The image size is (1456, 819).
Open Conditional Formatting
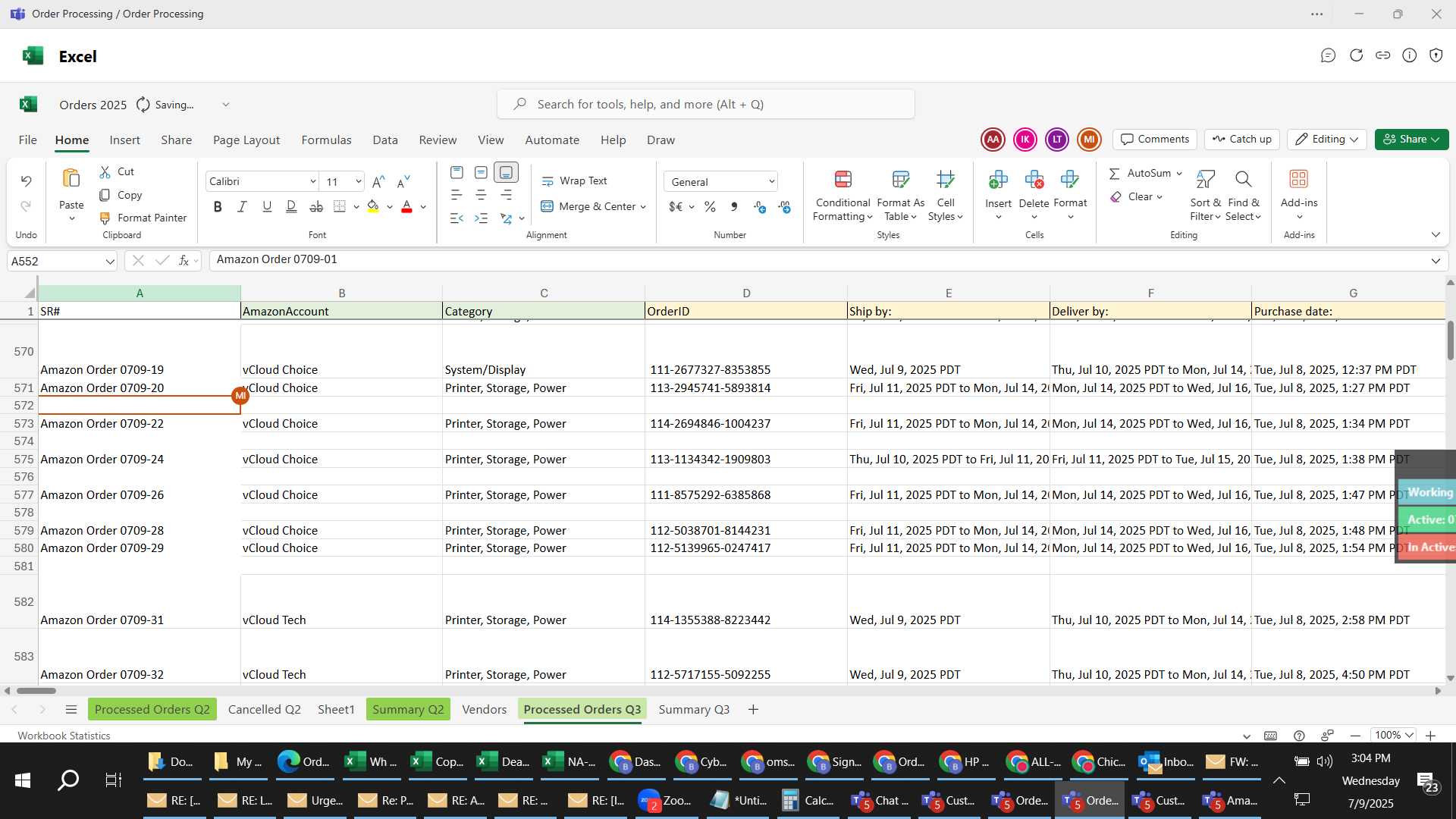point(843,196)
